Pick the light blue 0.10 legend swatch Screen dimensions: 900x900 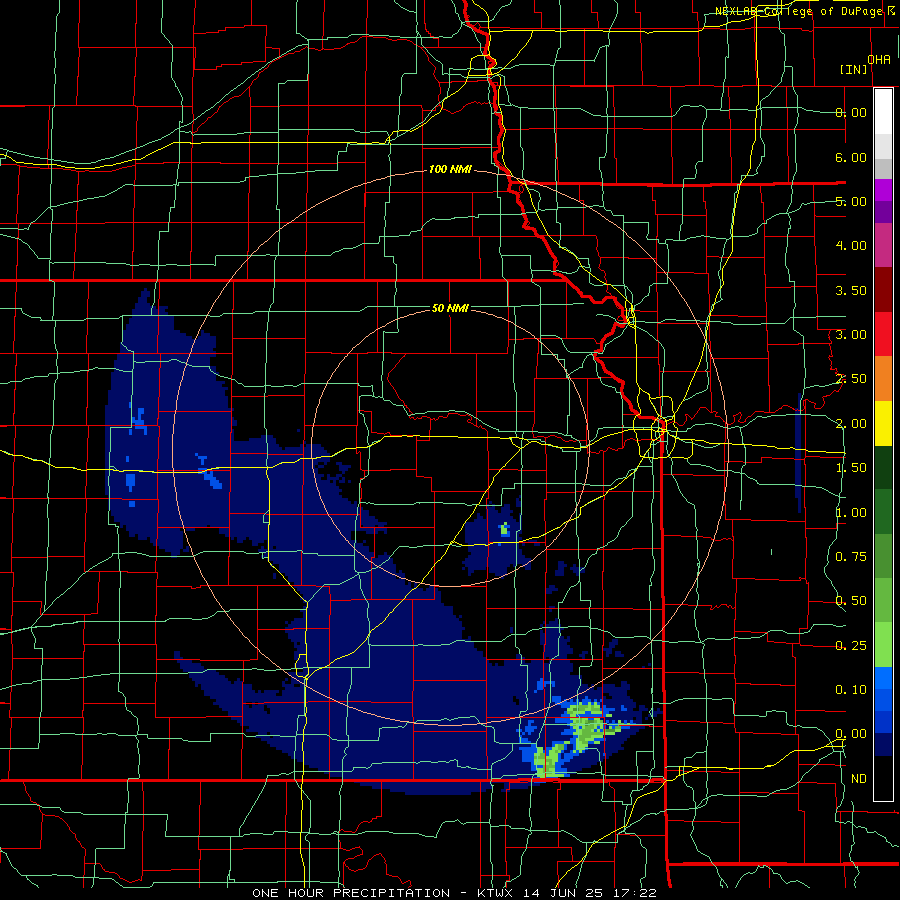tap(883, 678)
